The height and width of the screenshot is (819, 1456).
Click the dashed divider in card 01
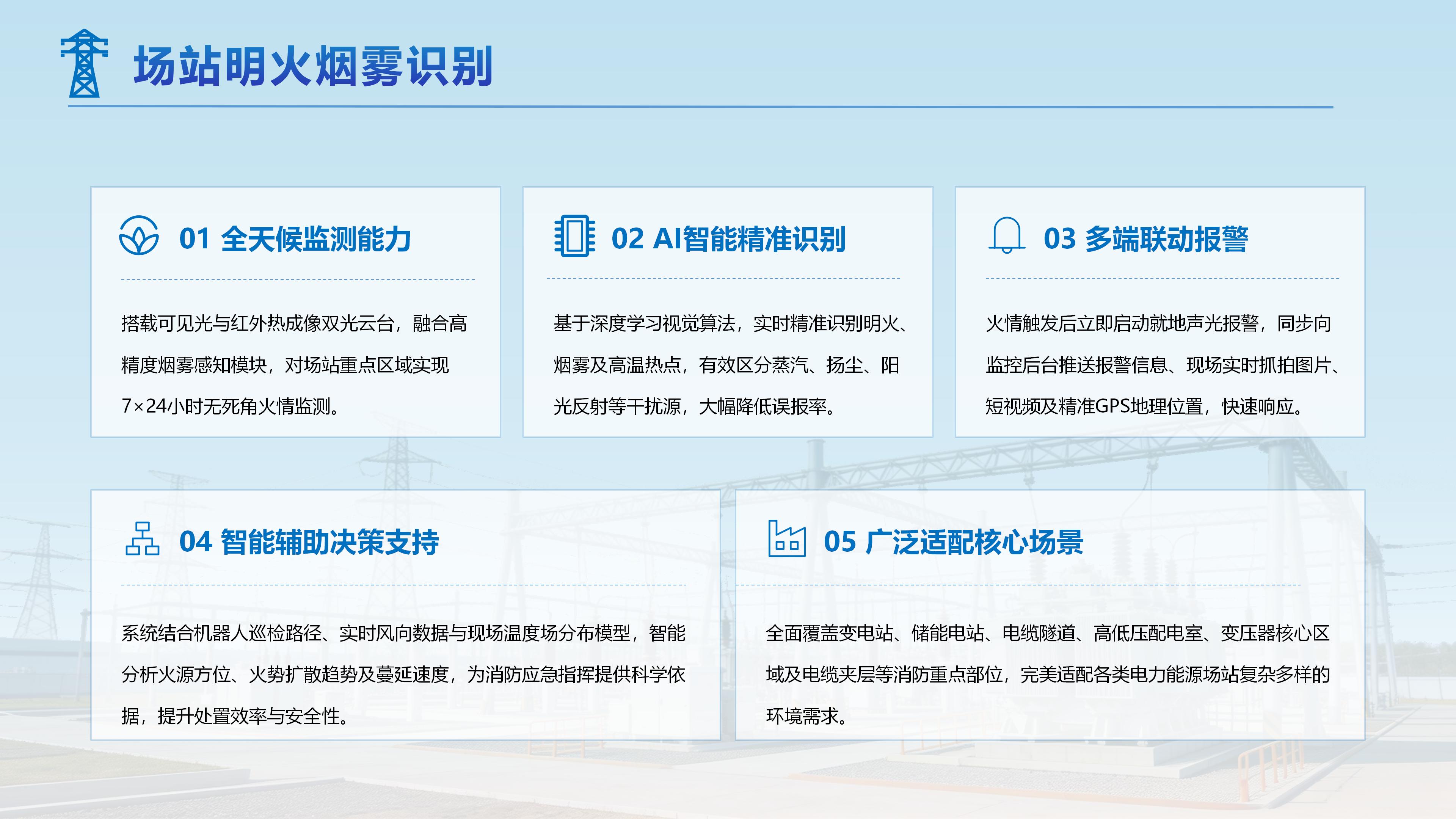click(x=298, y=279)
